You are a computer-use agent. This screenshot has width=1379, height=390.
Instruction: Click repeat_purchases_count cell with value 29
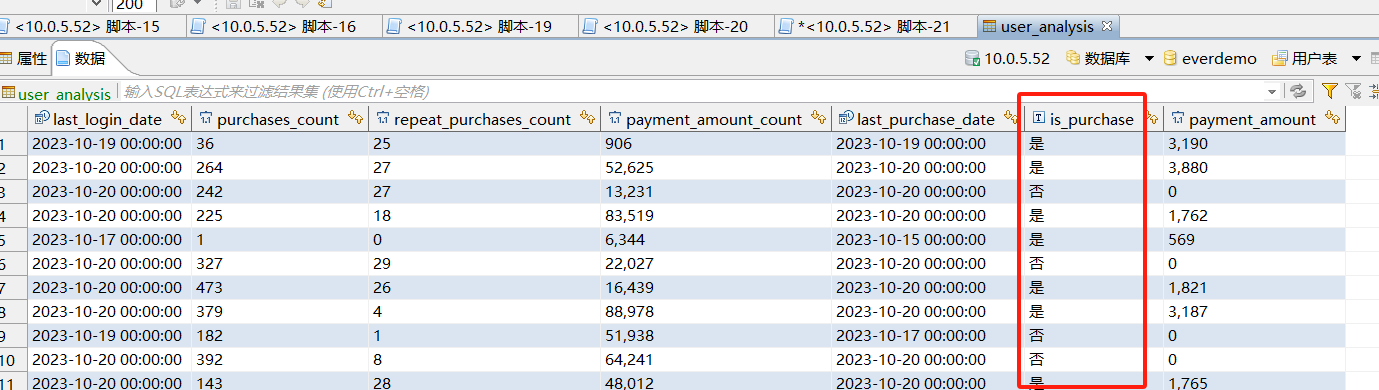coord(484,264)
